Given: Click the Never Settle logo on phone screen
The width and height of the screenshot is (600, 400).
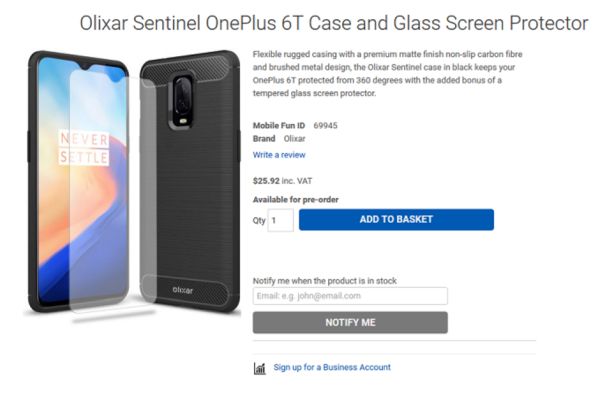Looking at the screenshot, I should coord(84,149).
